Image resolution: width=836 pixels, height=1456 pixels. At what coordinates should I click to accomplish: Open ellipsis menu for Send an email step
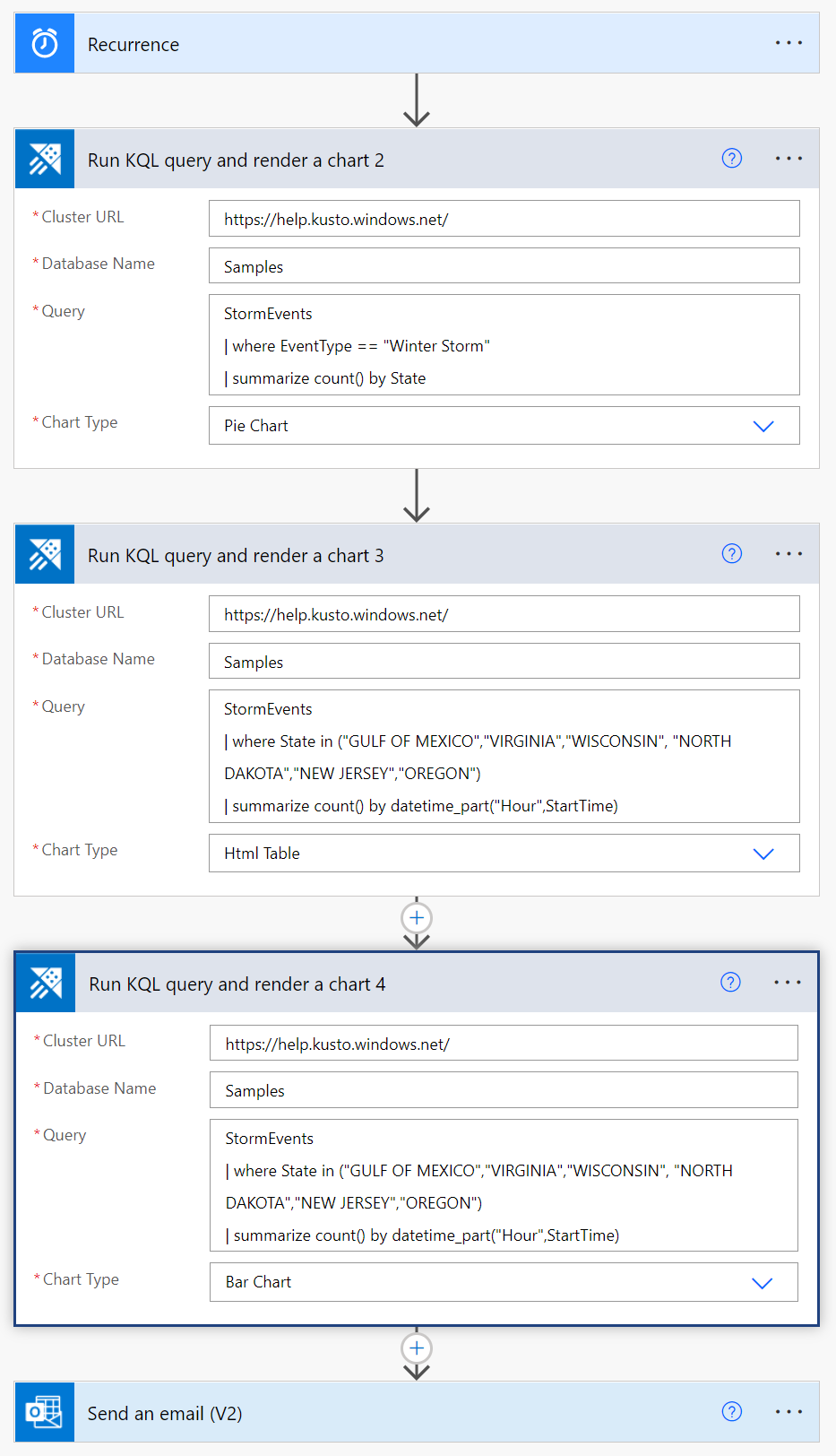coord(789,1412)
